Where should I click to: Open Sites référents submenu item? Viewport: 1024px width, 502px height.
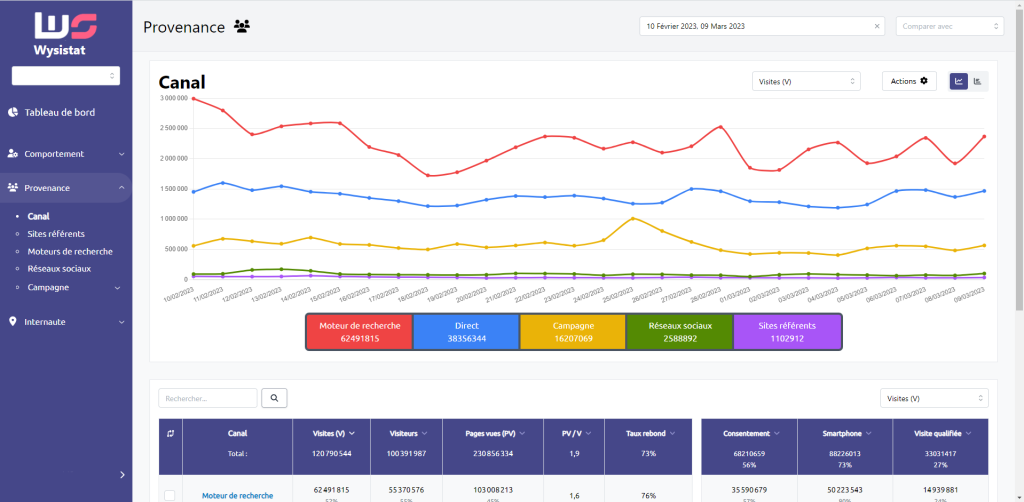click(56, 233)
